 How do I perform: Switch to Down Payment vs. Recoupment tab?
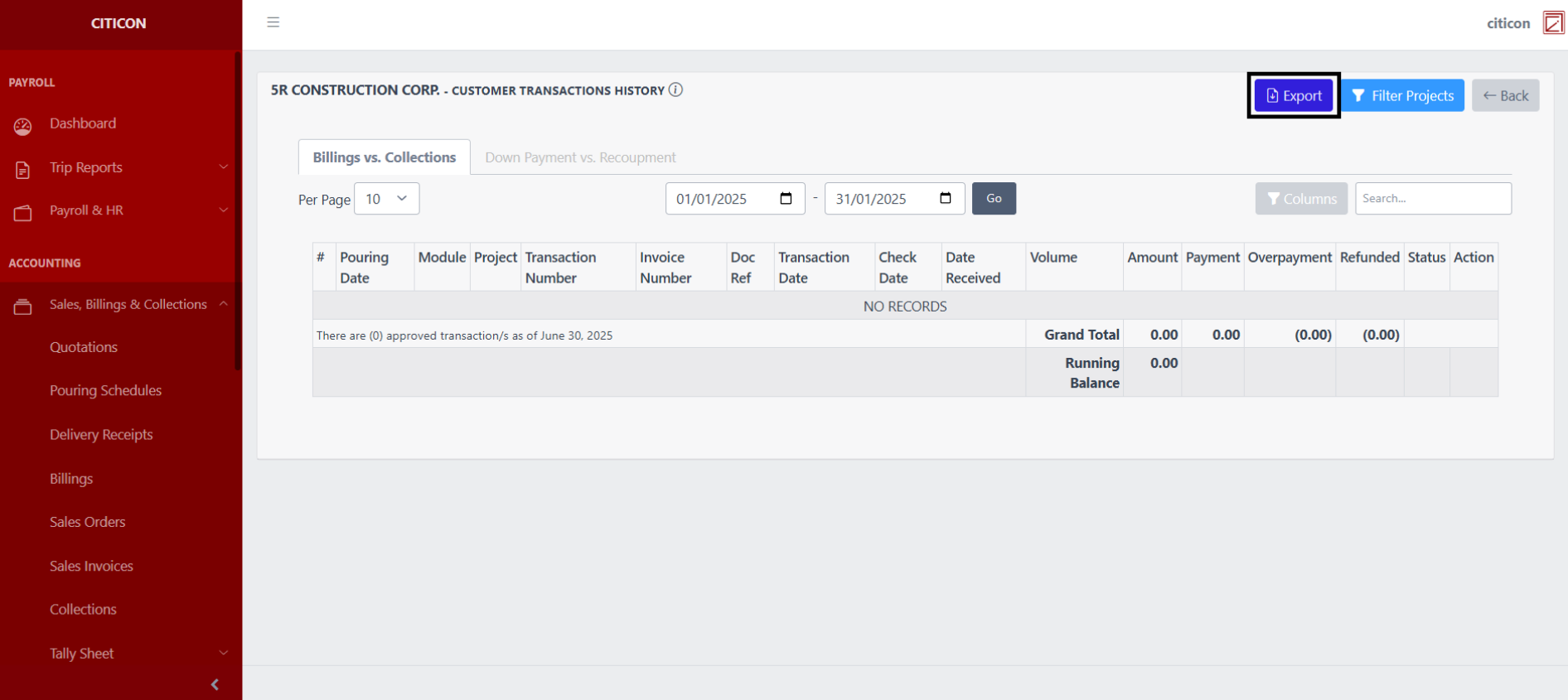(x=580, y=157)
